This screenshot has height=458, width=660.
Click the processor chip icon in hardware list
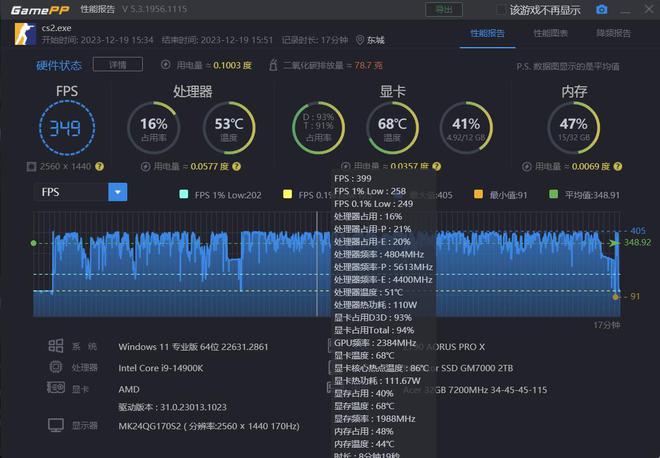[56, 367]
